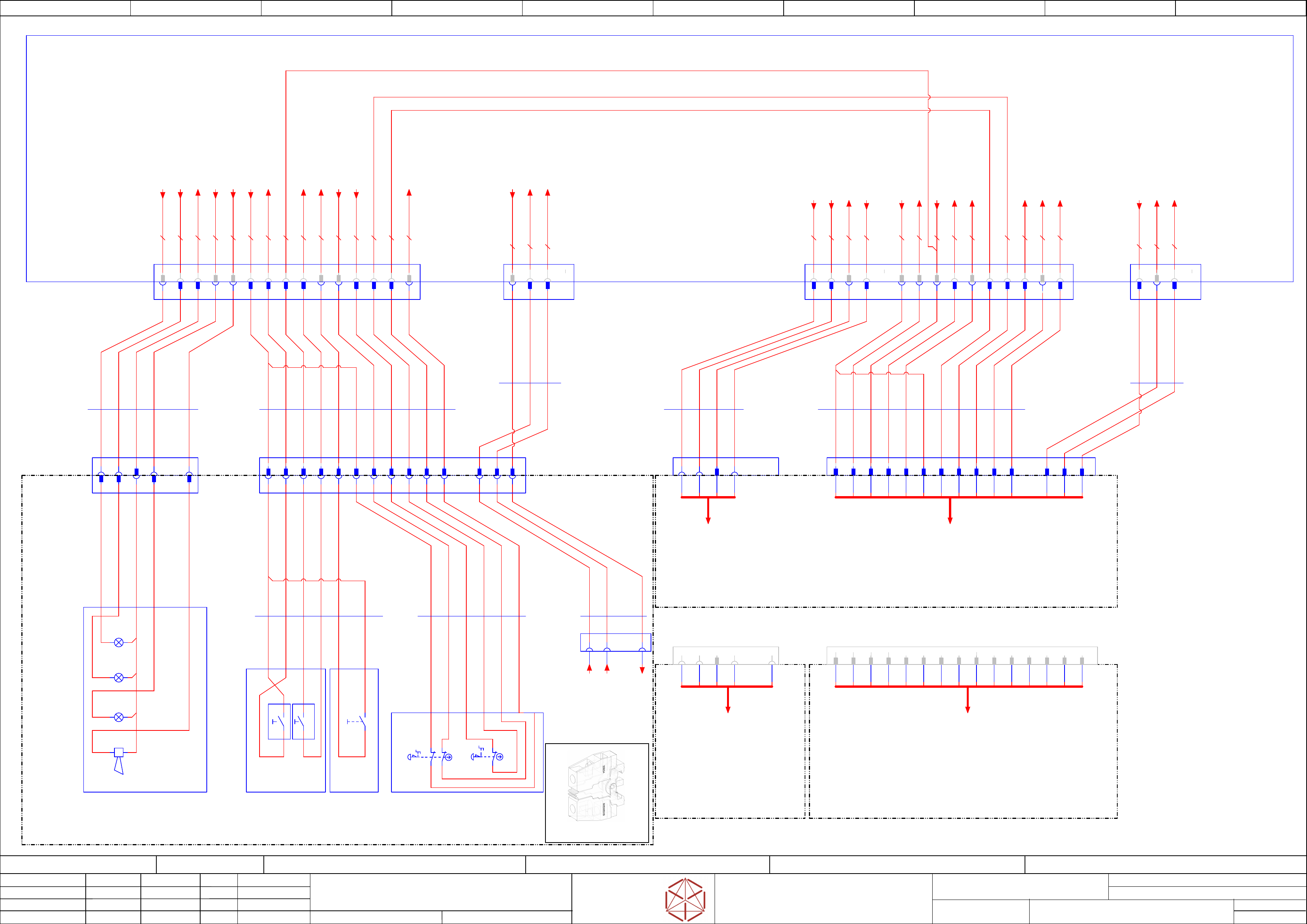Select the left pushbutton contact in the paired box
This screenshot has width=1307, height=924.
point(279,722)
